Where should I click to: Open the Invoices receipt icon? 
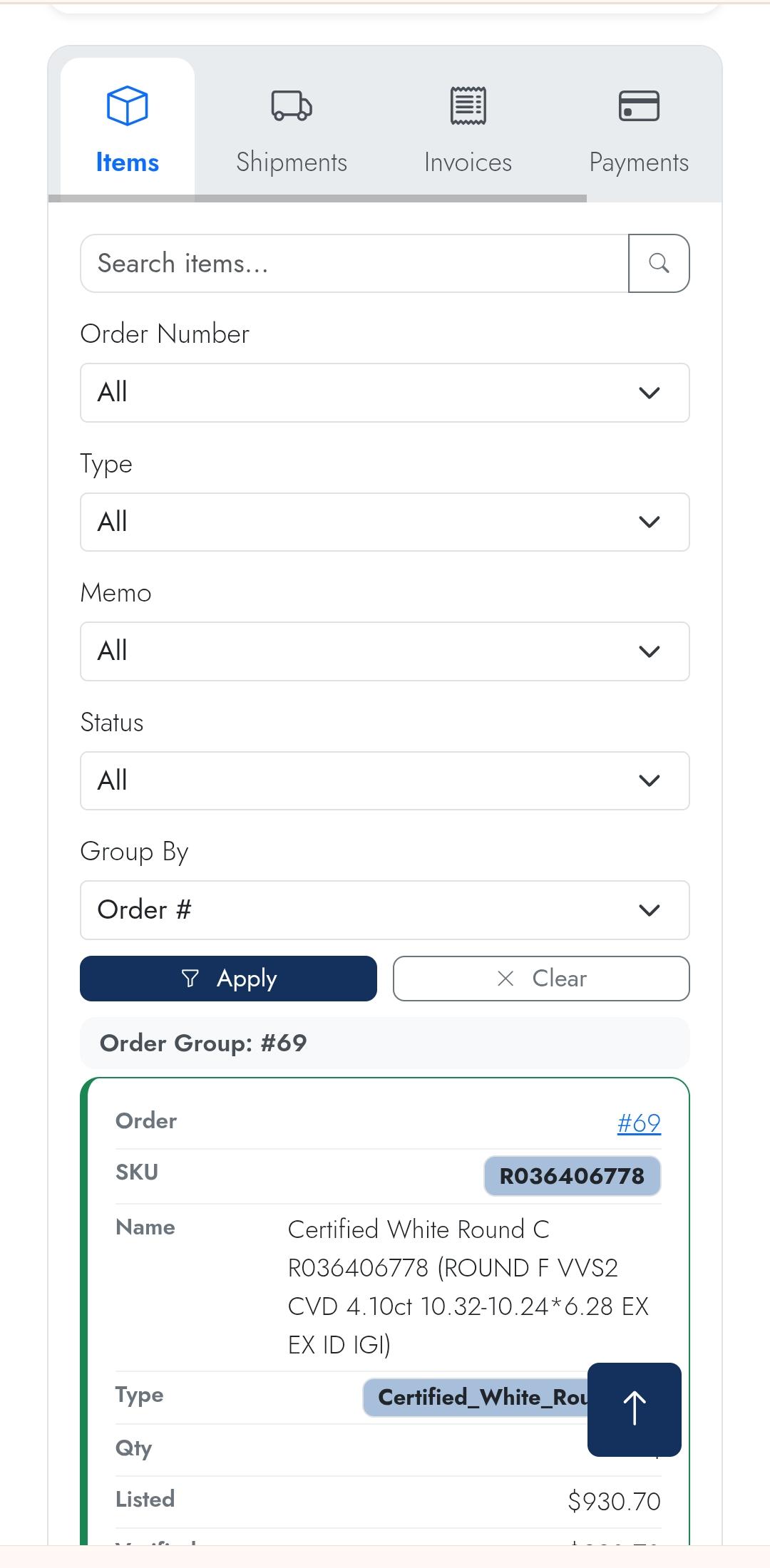467,105
